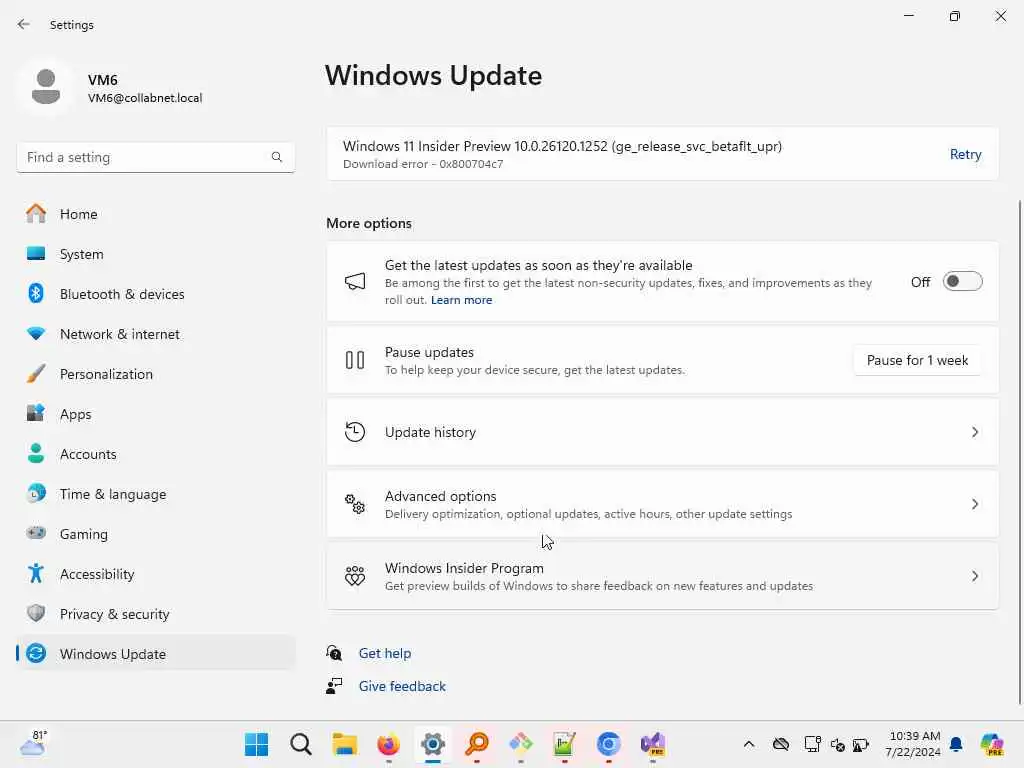Viewport: 1024px width, 768px height.
Task: Open Copilot Preview icon in taskbar corner
Action: [x=992, y=744]
